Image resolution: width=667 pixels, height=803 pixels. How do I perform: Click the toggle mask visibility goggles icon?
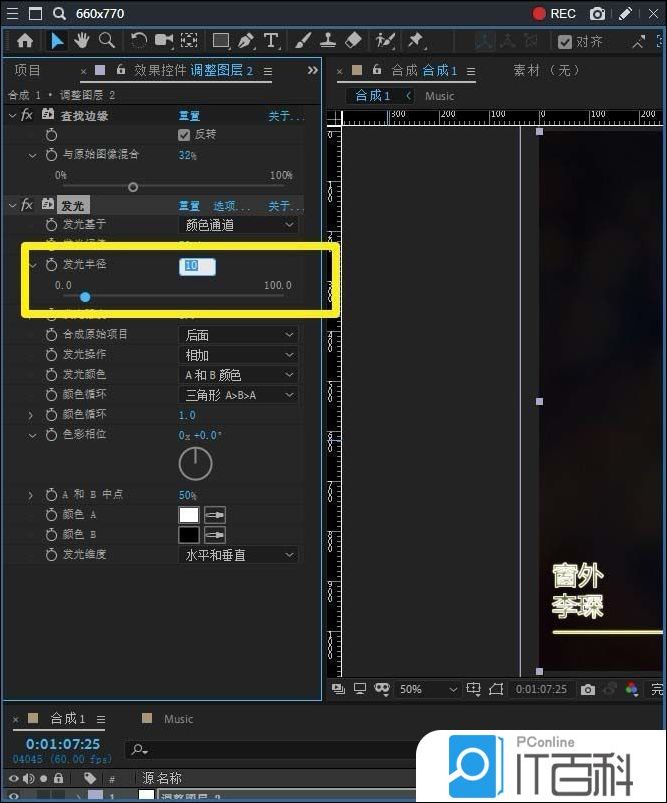(382, 689)
